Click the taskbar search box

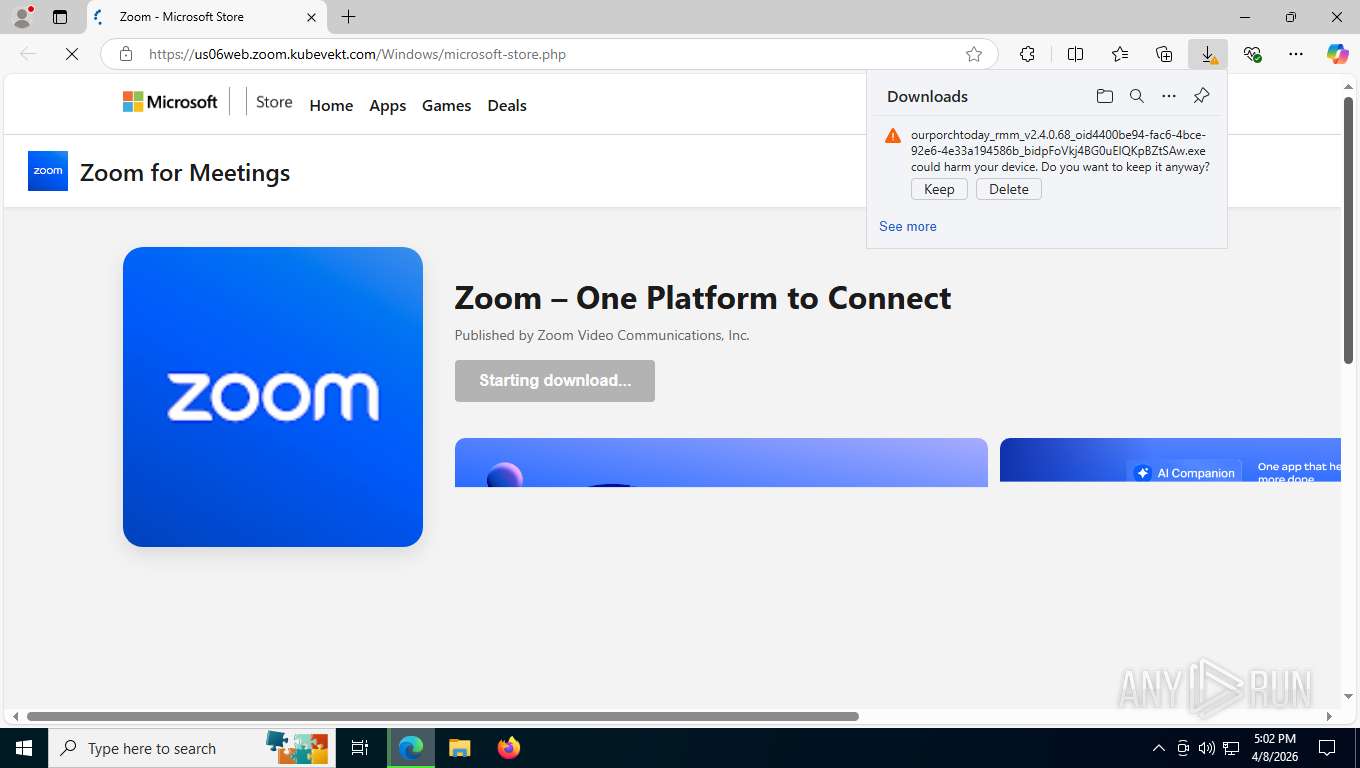(x=191, y=748)
